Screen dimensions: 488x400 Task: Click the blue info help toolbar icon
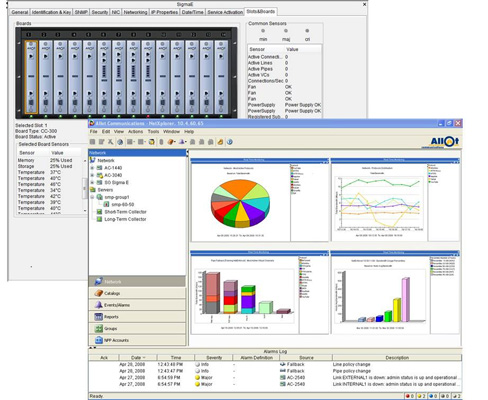[230, 142]
